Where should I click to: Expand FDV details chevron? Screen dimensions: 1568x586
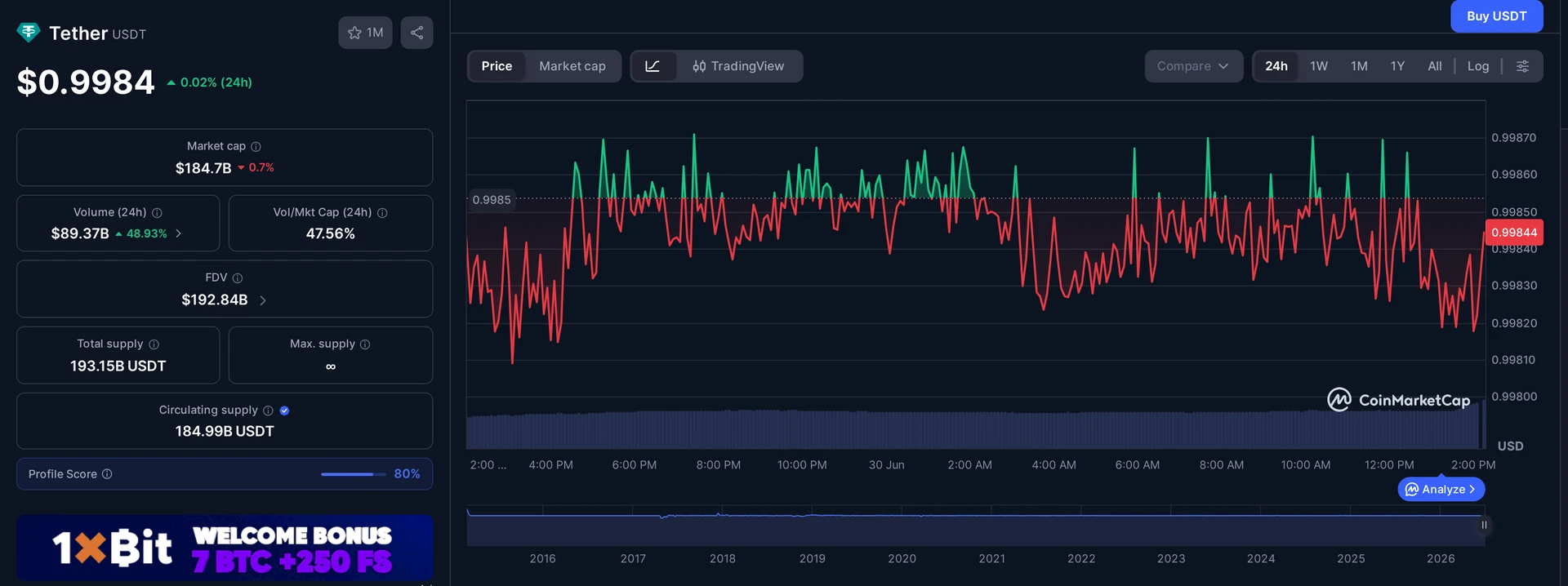tap(263, 300)
